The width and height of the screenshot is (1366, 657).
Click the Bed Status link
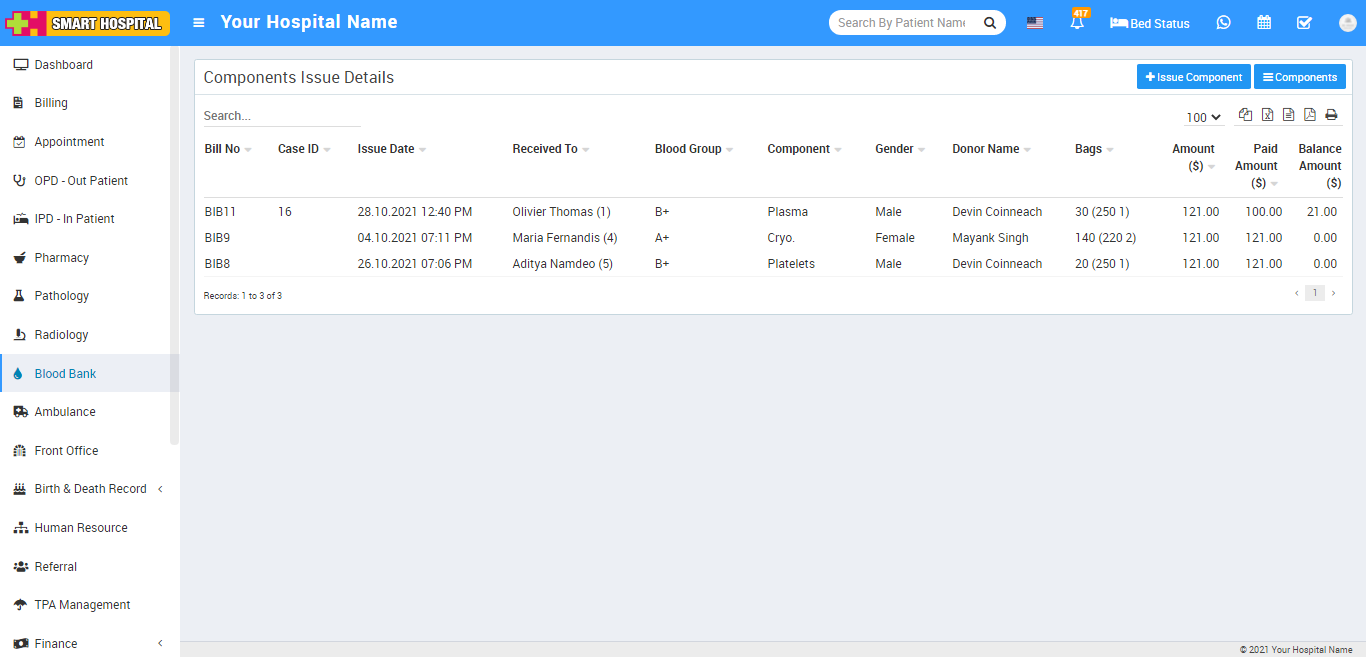point(1150,23)
